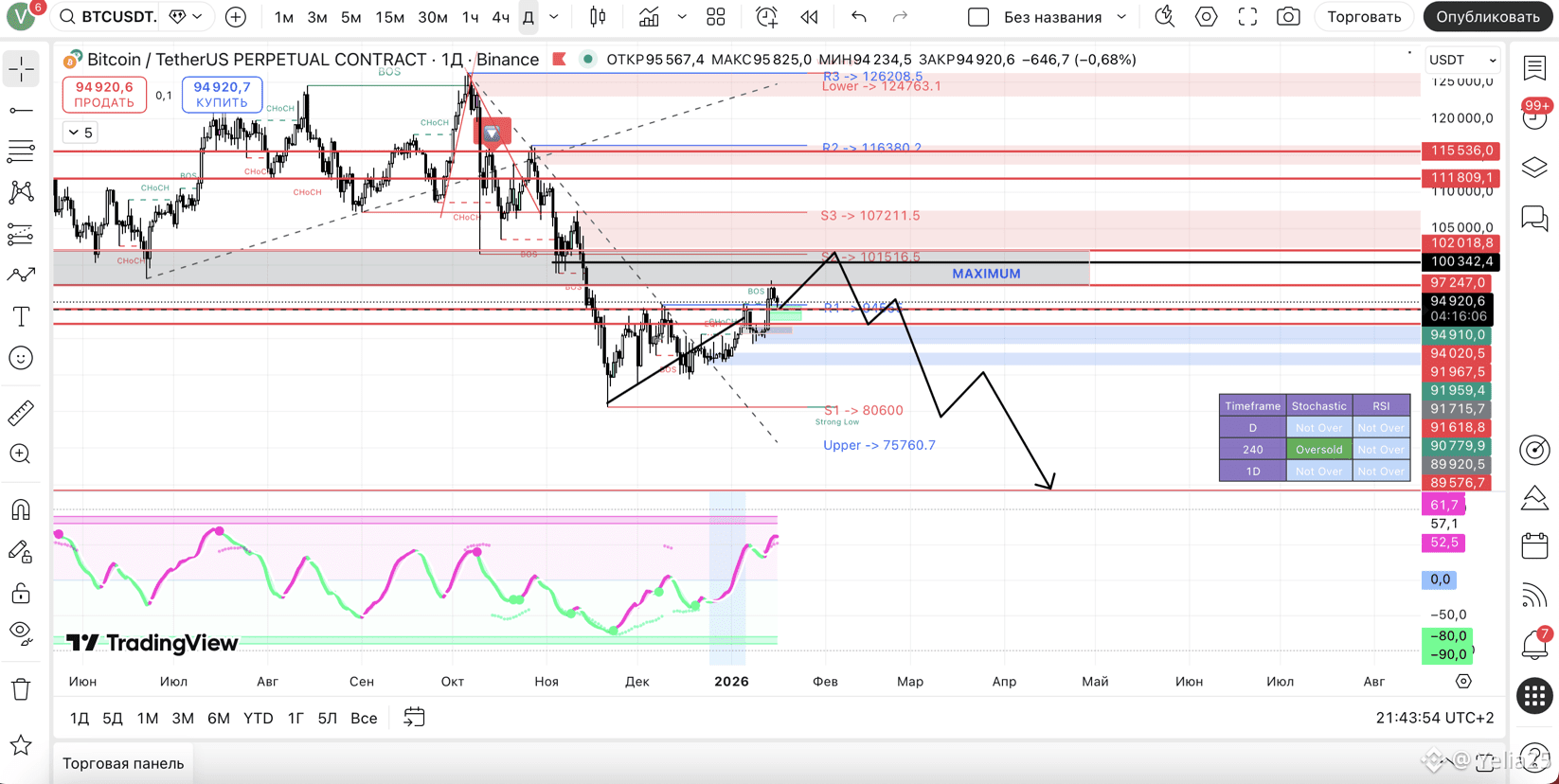Open the UTC+2 time zone menu

[x=1435, y=718]
